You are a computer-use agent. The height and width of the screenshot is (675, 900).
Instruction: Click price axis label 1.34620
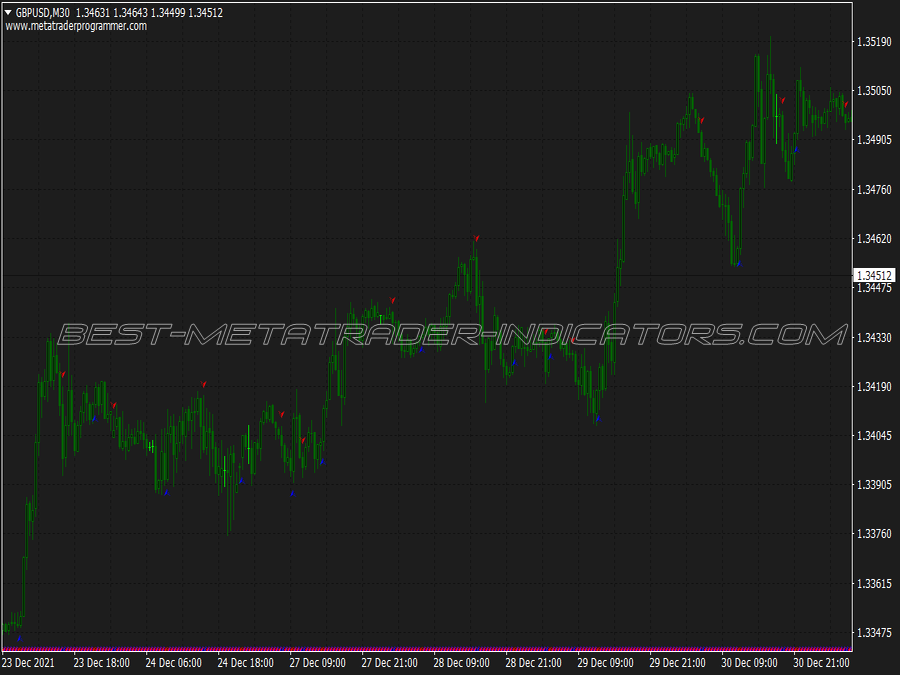(x=874, y=239)
